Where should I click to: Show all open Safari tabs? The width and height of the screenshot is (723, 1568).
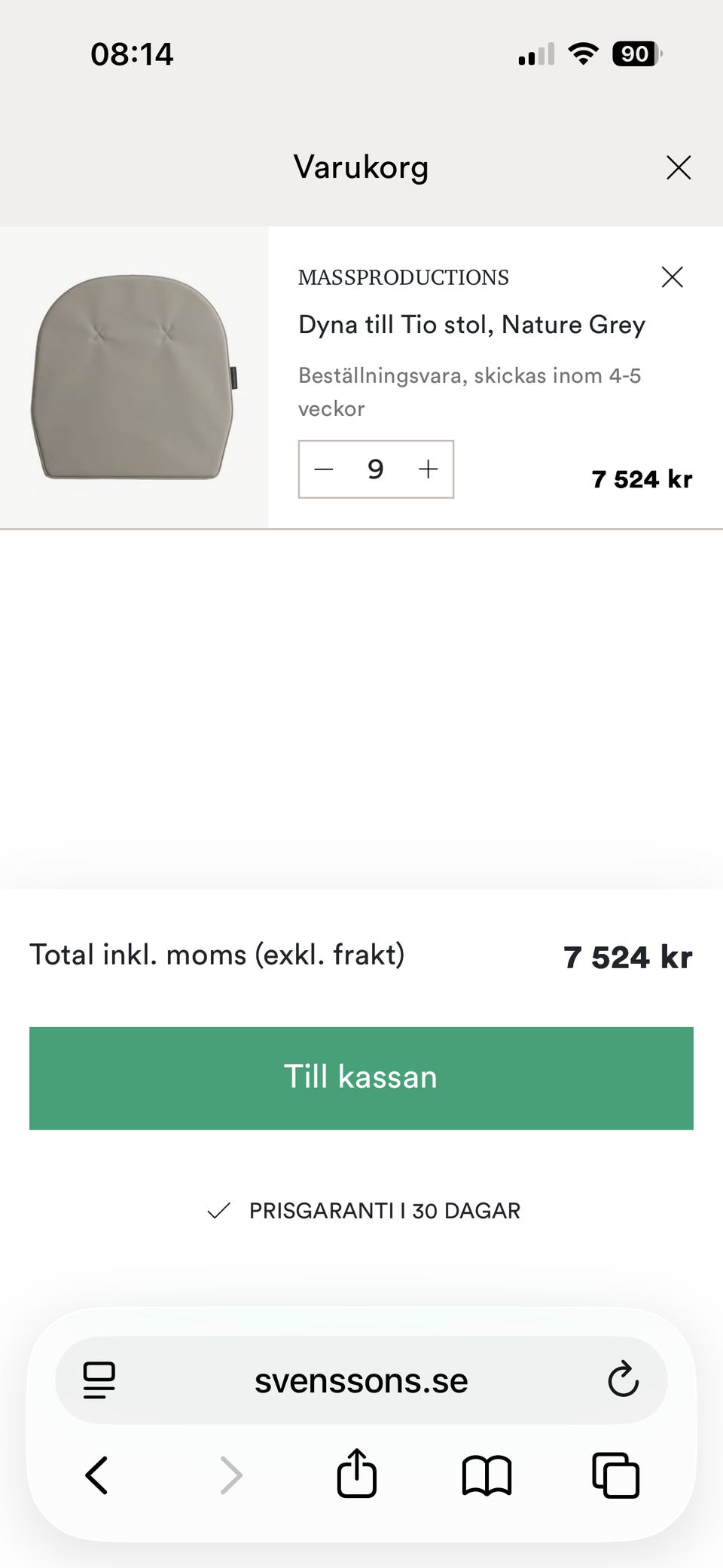click(x=616, y=1475)
